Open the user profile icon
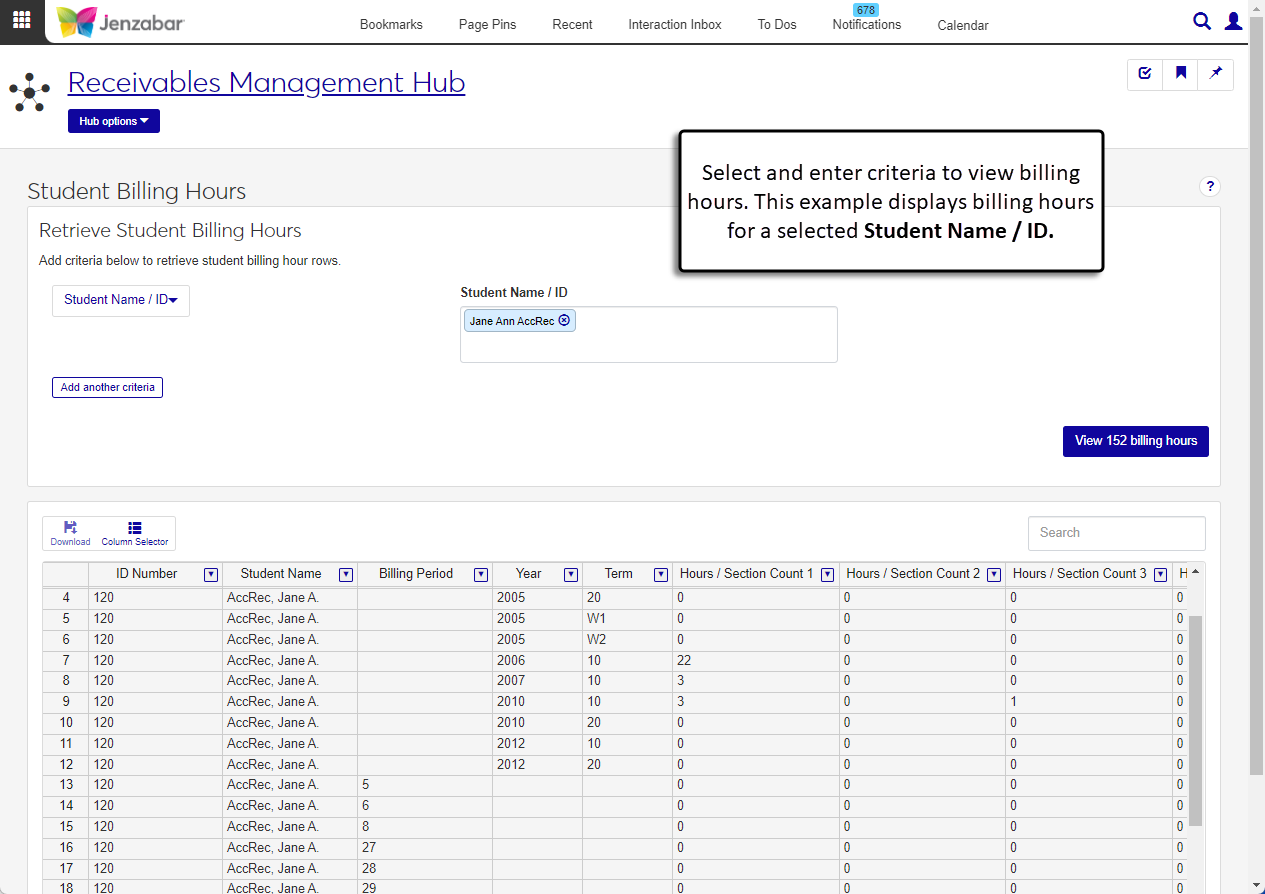This screenshot has width=1265, height=894. click(x=1233, y=21)
